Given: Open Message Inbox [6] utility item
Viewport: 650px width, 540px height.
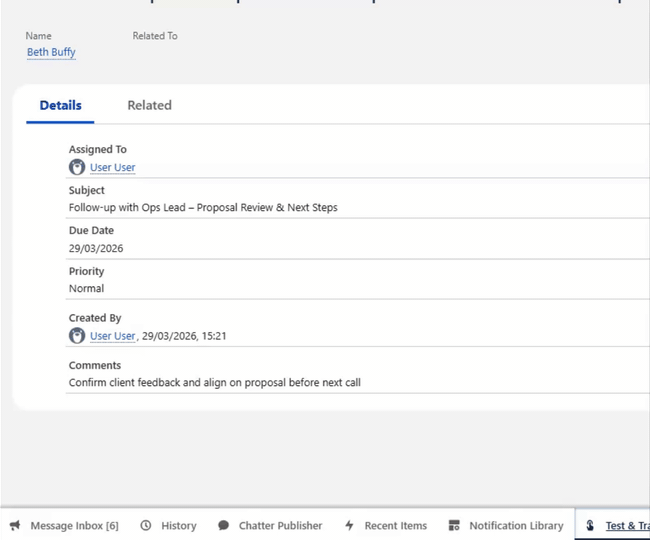Looking at the screenshot, I should tap(64, 525).
